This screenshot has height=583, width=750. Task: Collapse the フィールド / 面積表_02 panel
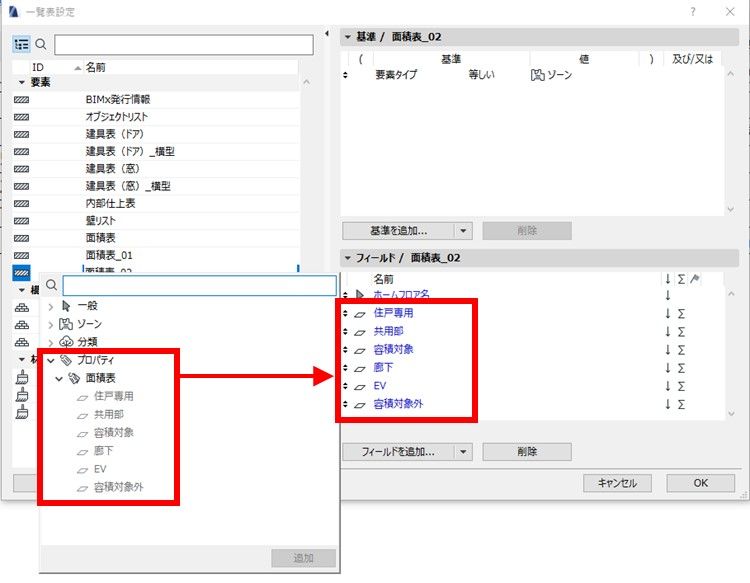[348, 258]
